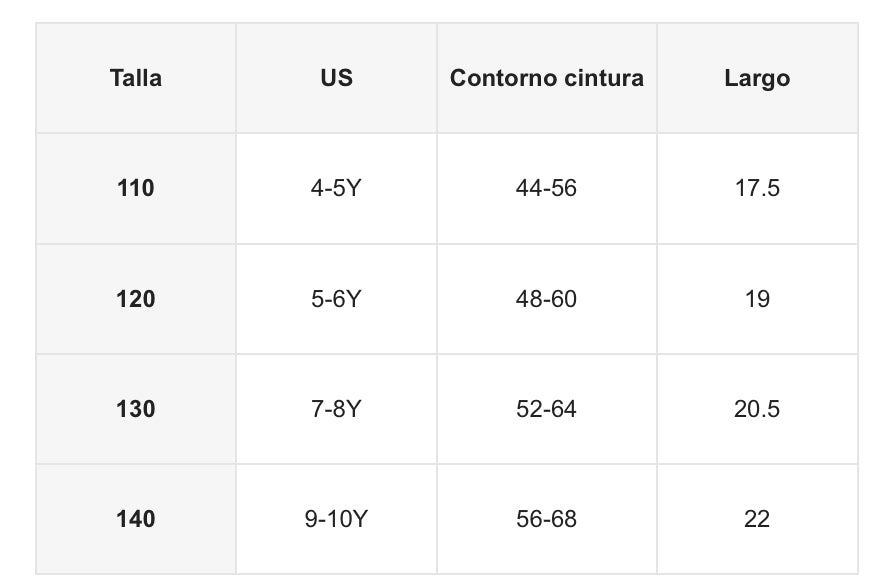Click the 56-68 waist measurement cell

546,519
